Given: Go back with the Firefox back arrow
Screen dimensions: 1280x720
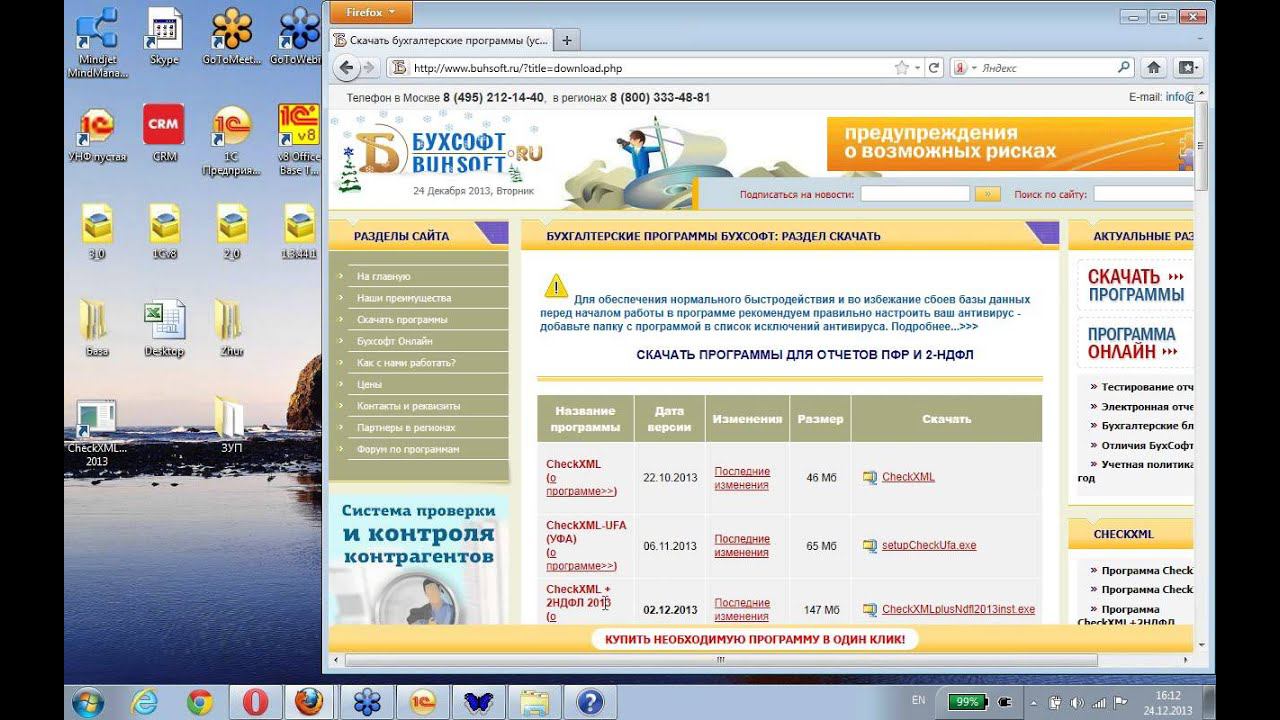Looking at the screenshot, I should click(347, 68).
